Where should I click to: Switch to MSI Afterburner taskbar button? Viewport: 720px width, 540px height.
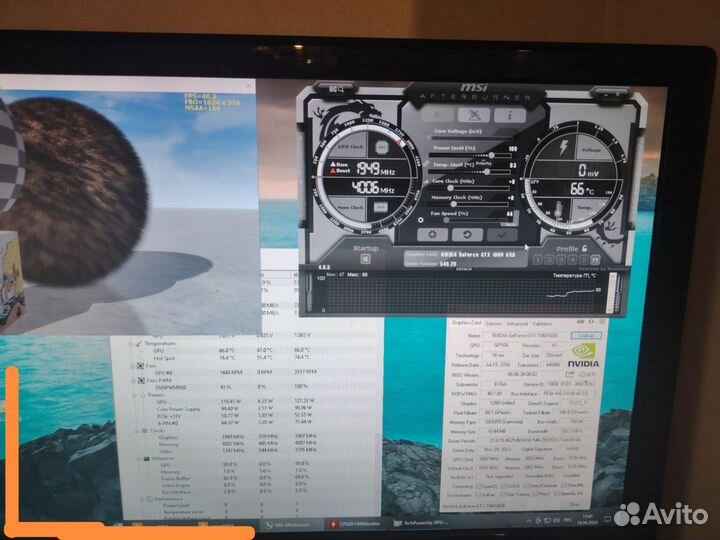[292, 524]
